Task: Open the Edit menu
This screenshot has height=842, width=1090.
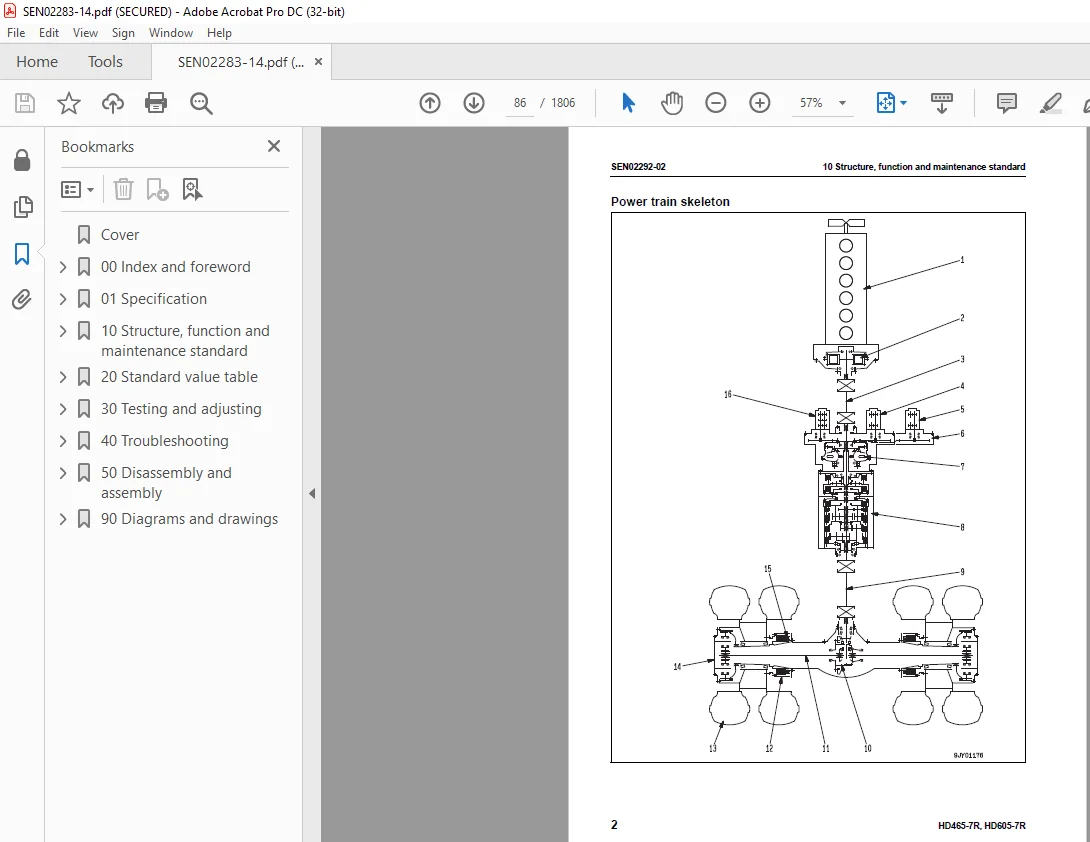Action: coord(49,33)
